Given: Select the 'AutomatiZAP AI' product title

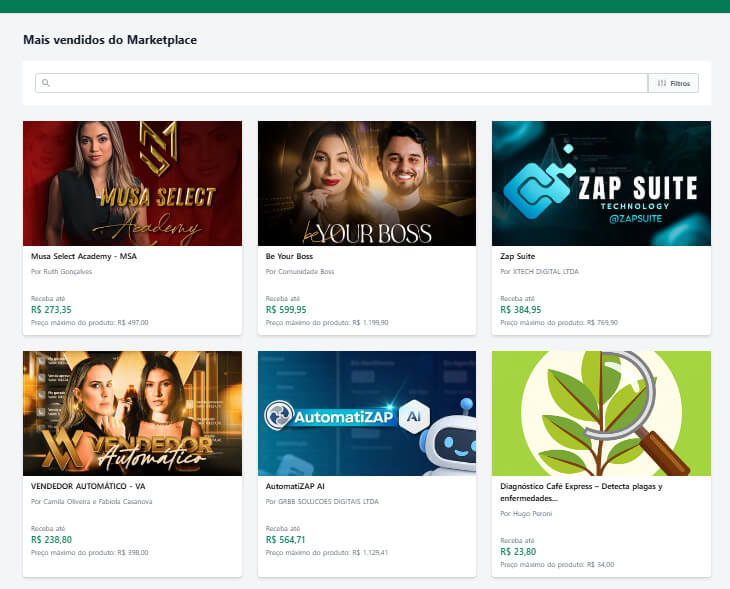Looking at the screenshot, I should [295, 486].
